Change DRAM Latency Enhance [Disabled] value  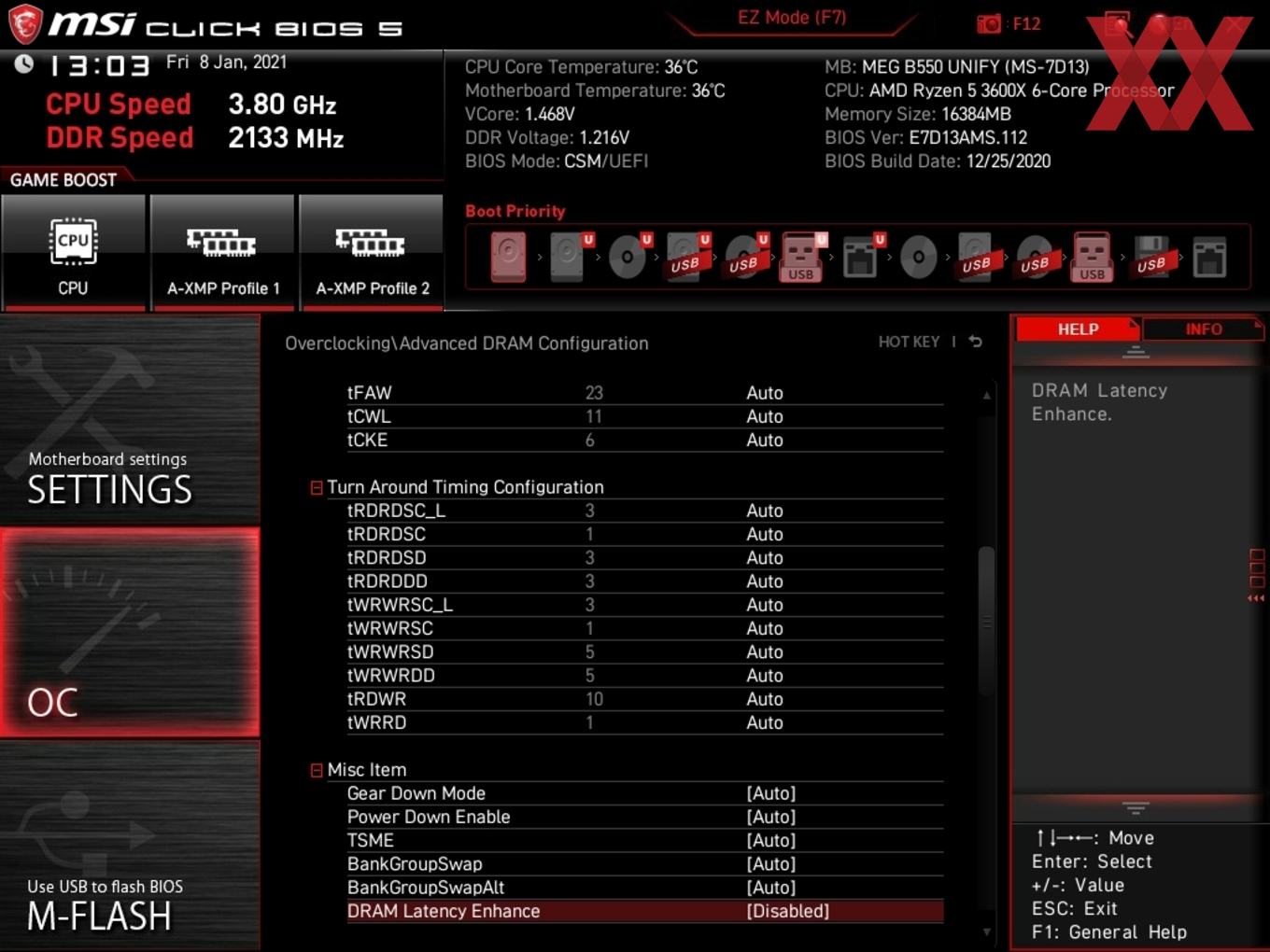click(x=787, y=911)
